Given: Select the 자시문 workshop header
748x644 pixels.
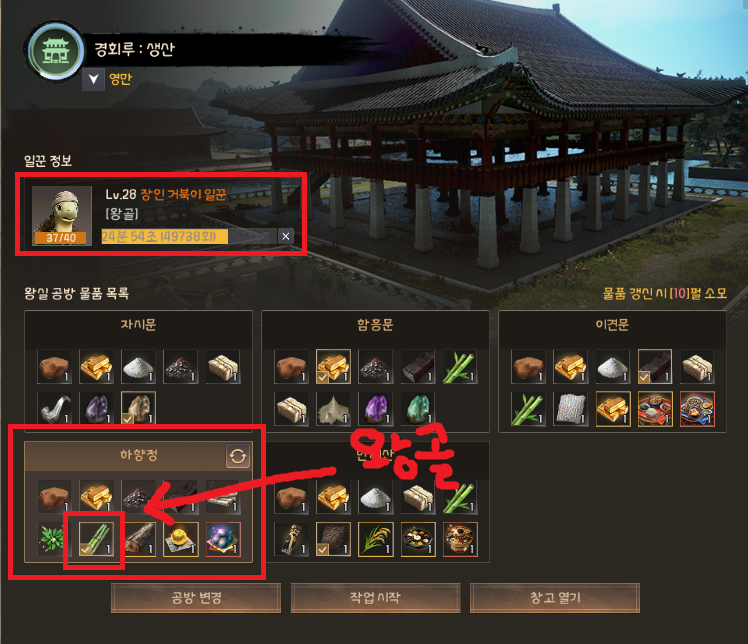Looking at the screenshot, I should pyautogui.click(x=138, y=325).
